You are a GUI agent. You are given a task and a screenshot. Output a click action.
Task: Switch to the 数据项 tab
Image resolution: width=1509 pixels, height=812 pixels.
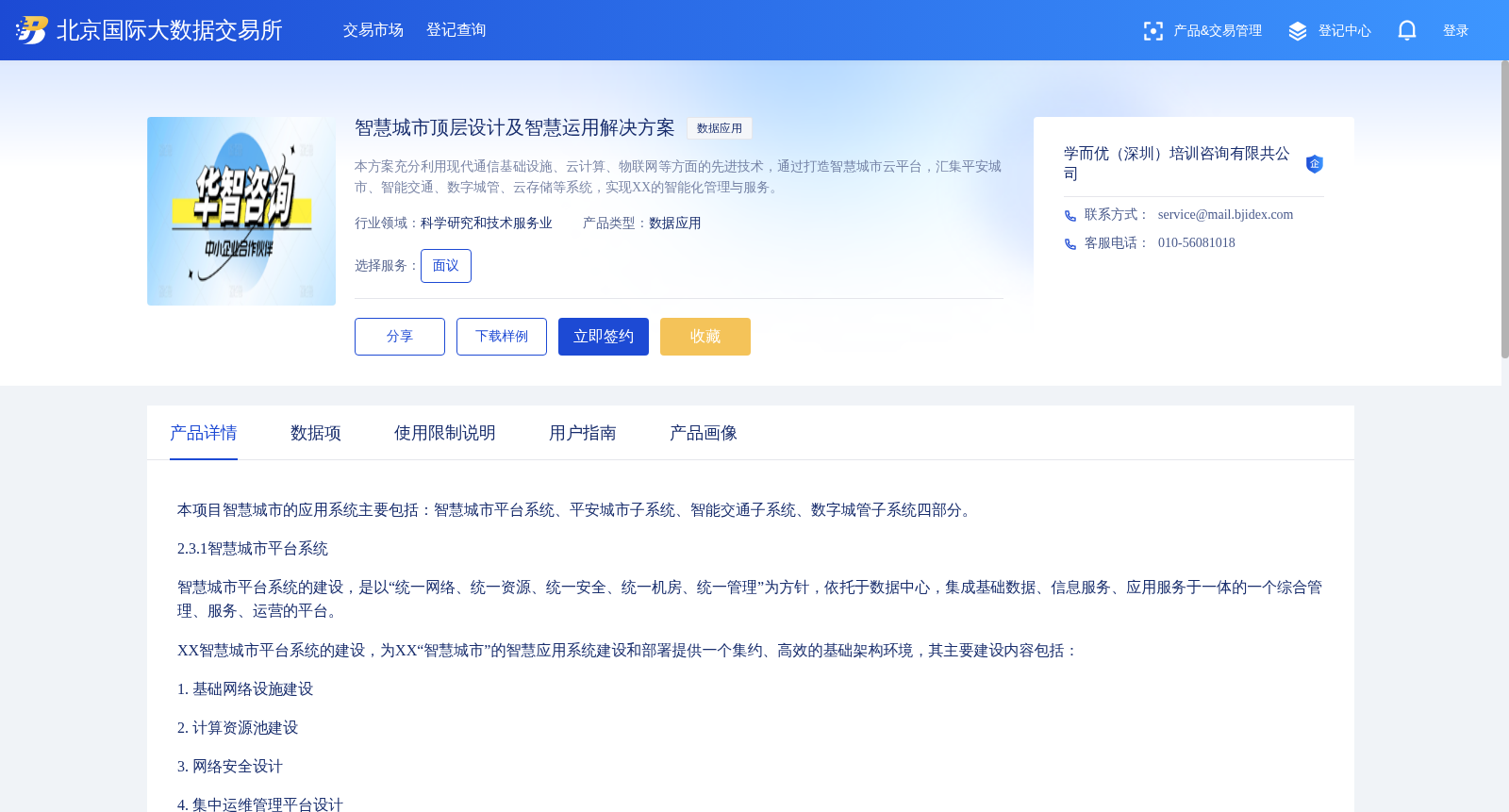[316, 433]
